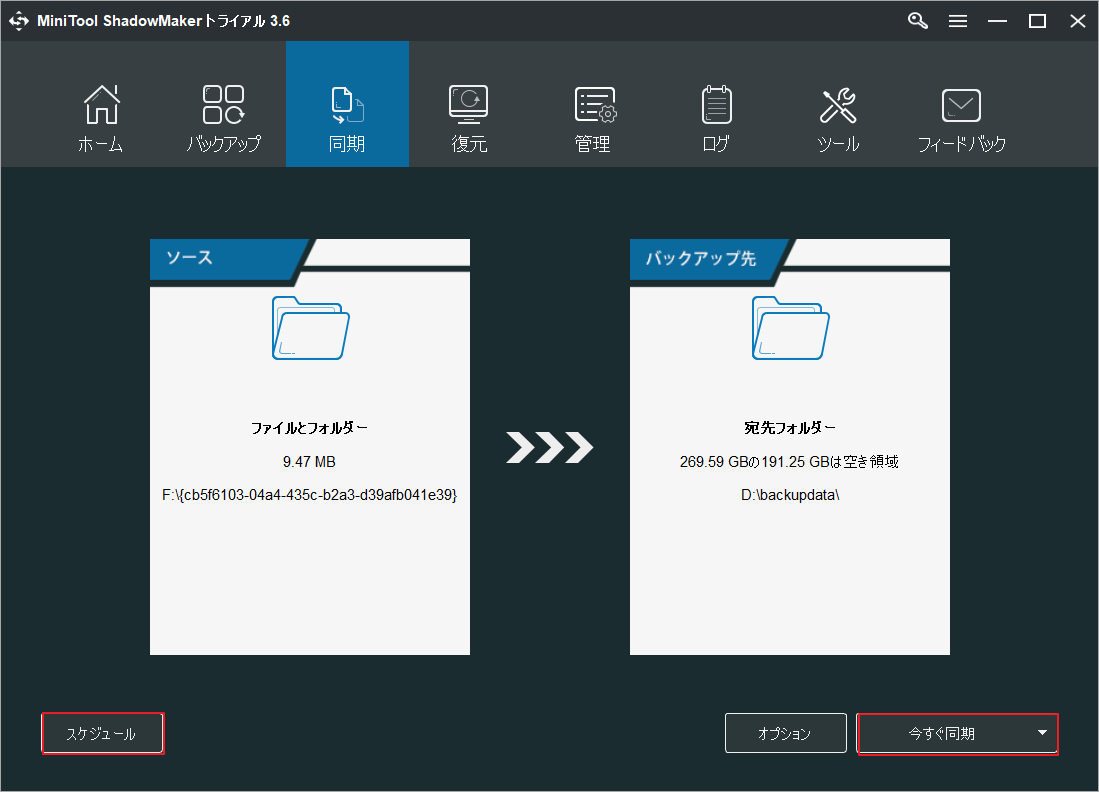
Task: Open the hamburger menu icon
Action: point(957,21)
